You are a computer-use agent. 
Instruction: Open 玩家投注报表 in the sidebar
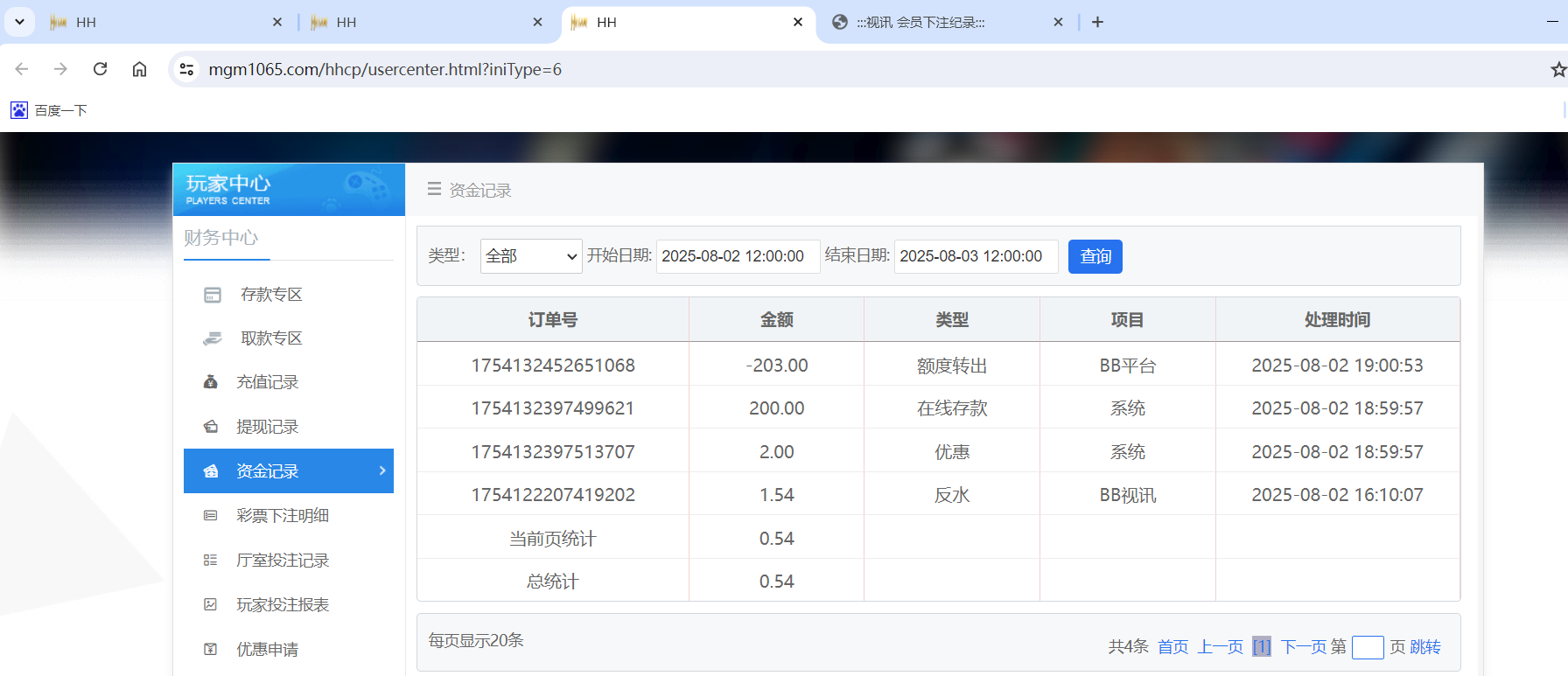click(282, 605)
